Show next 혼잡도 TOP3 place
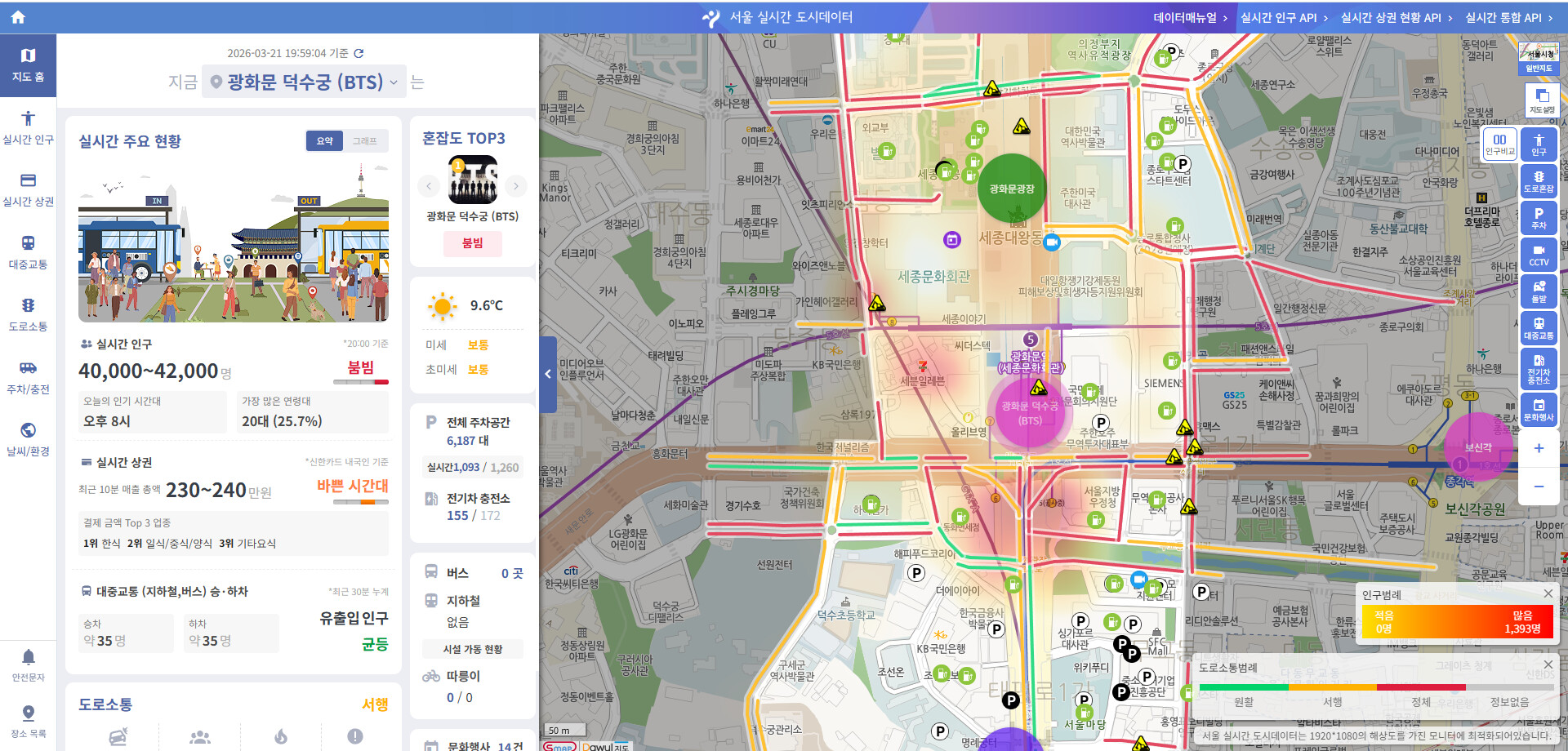The width and height of the screenshot is (1568, 751). tap(515, 186)
